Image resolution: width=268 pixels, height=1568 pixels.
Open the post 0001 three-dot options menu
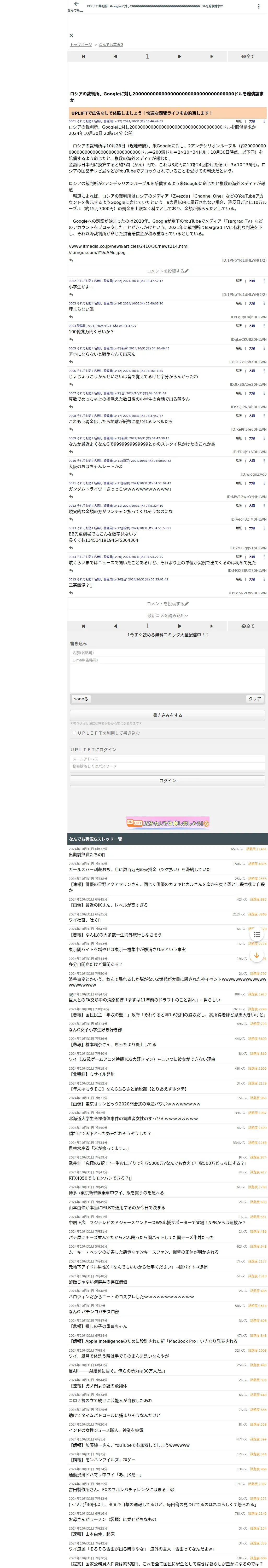click(x=264, y=121)
